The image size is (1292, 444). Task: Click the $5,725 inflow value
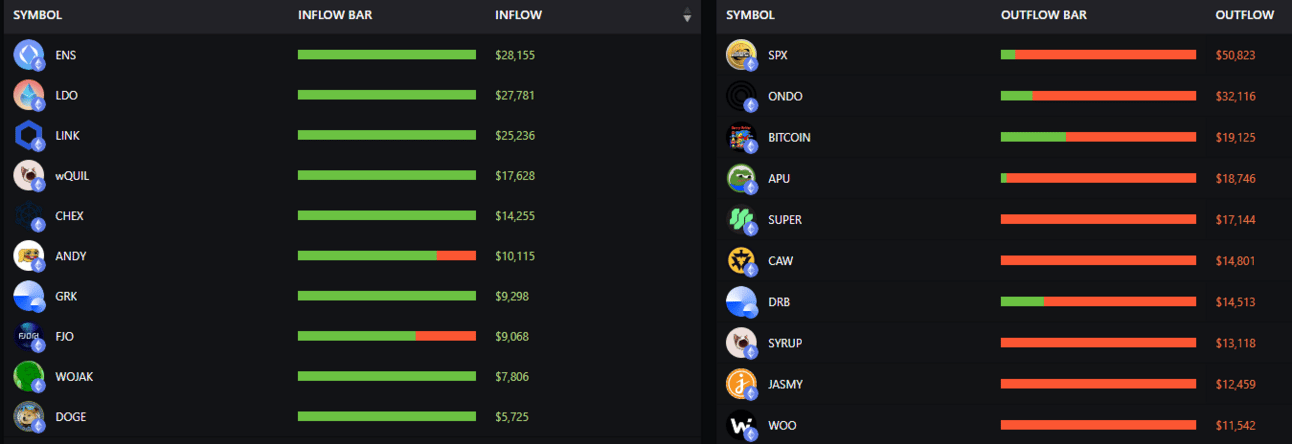(512, 416)
